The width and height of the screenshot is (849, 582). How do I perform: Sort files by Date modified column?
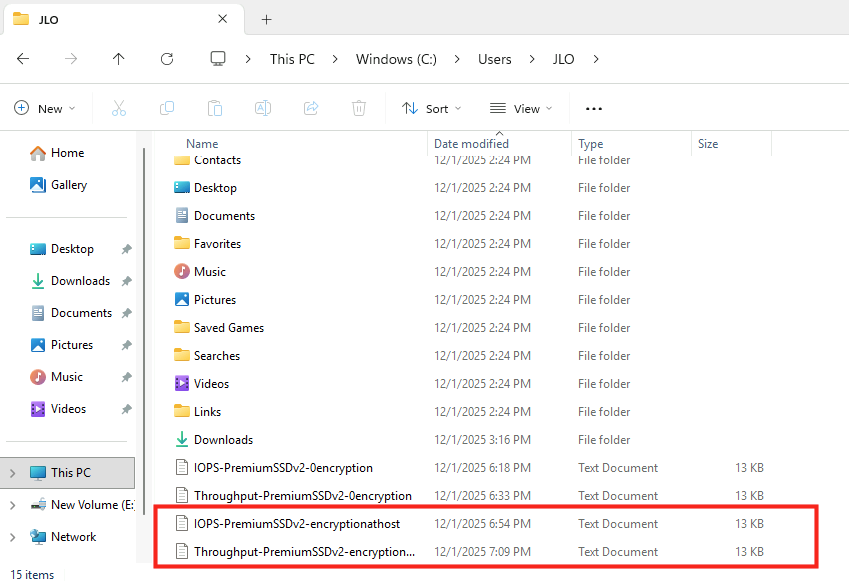point(471,144)
